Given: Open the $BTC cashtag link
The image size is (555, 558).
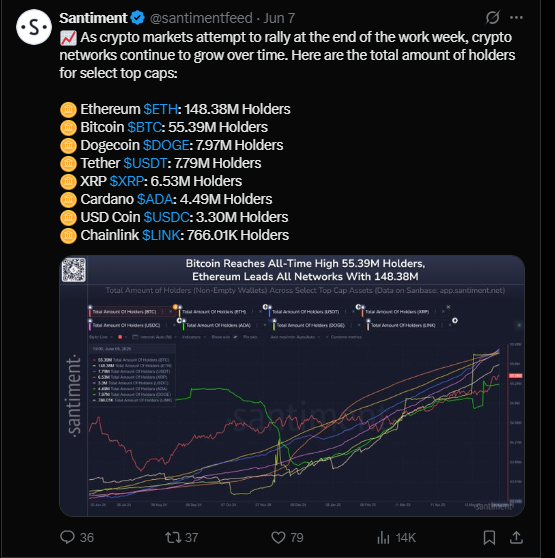Looking at the screenshot, I should point(145,127).
